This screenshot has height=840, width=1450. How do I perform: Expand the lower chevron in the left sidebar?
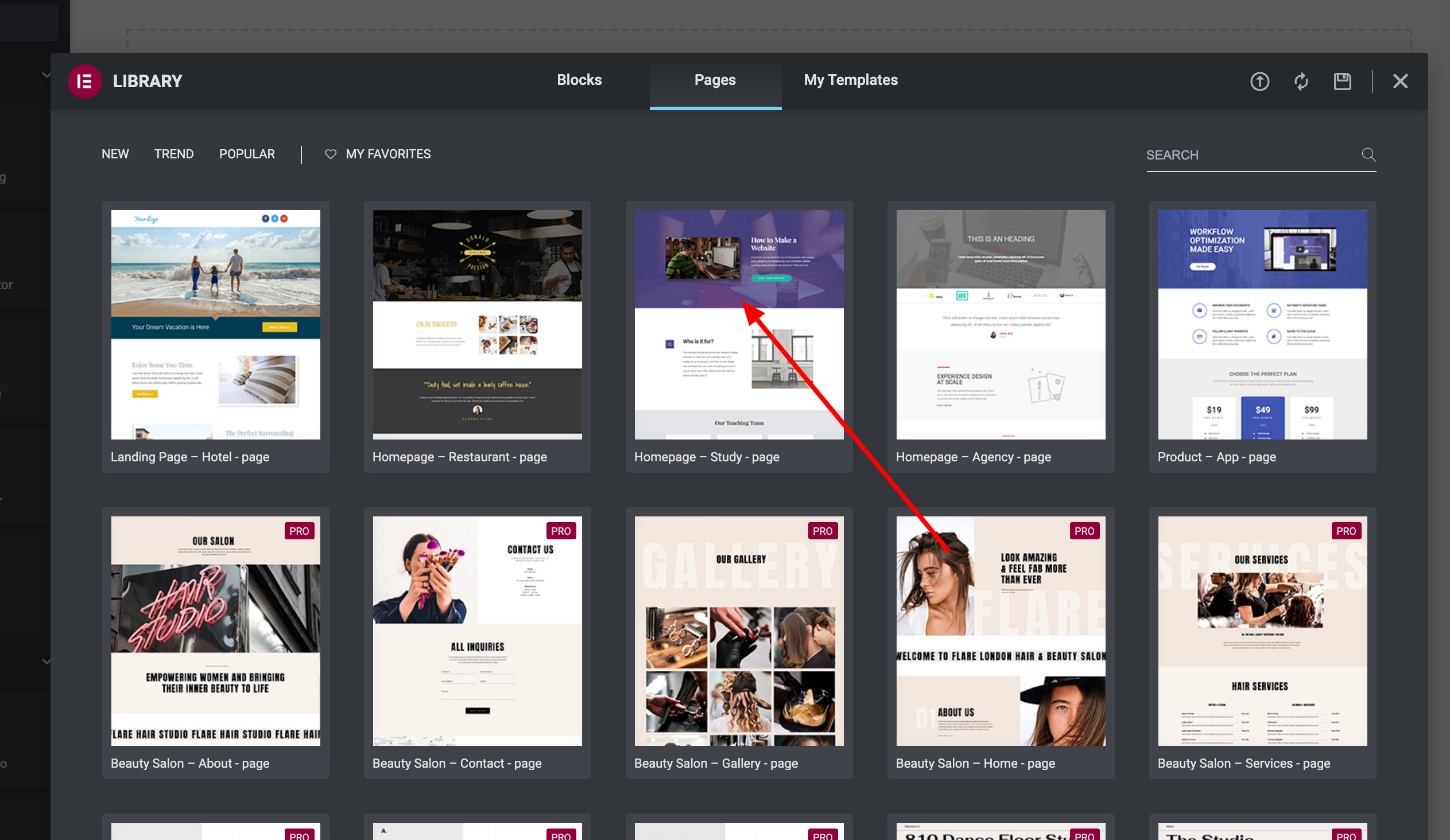[x=46, y=662]
